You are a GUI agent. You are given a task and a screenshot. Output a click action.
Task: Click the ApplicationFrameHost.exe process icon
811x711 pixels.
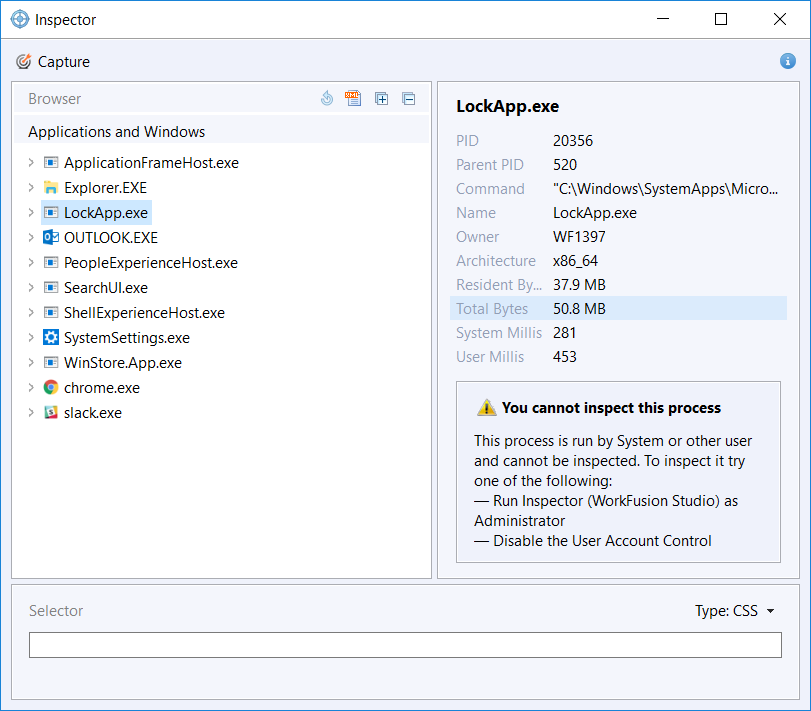[x=51, y=163]
